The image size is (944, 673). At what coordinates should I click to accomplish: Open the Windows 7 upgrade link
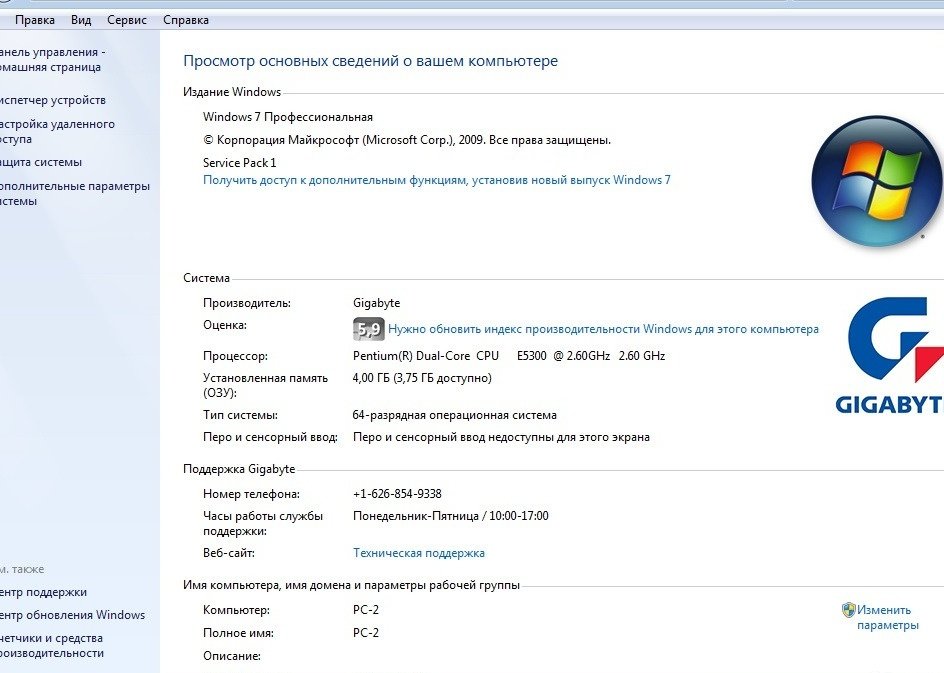point(436,180)
